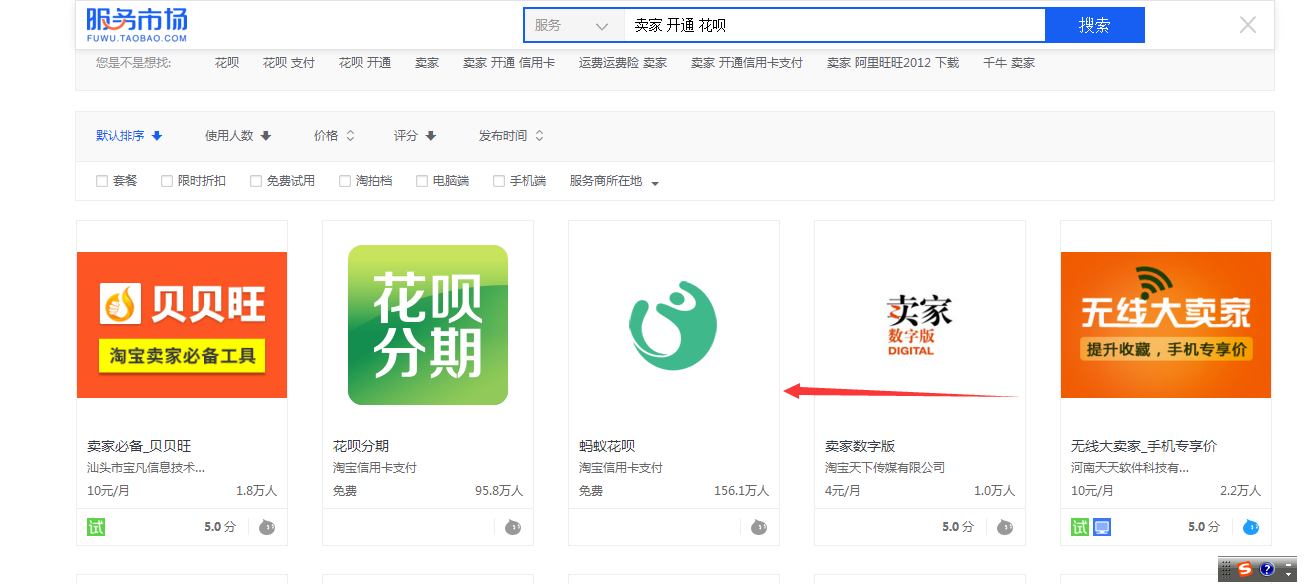The height and width of the screenshot is (584, 1315).
Task: Click the blue computer icon on 无线大卖家
Action: click(x=1102, y=527)
